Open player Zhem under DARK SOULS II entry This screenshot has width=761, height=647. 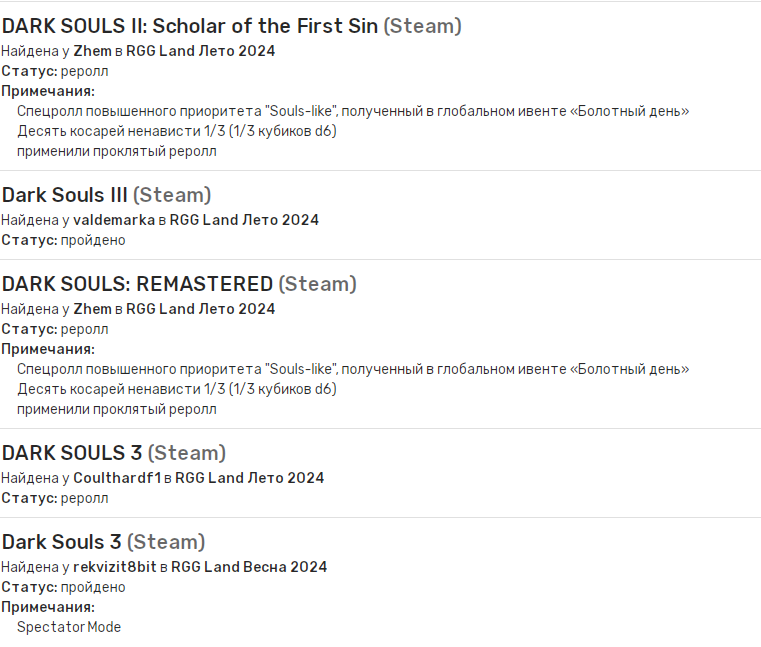[x=92, y=51]
